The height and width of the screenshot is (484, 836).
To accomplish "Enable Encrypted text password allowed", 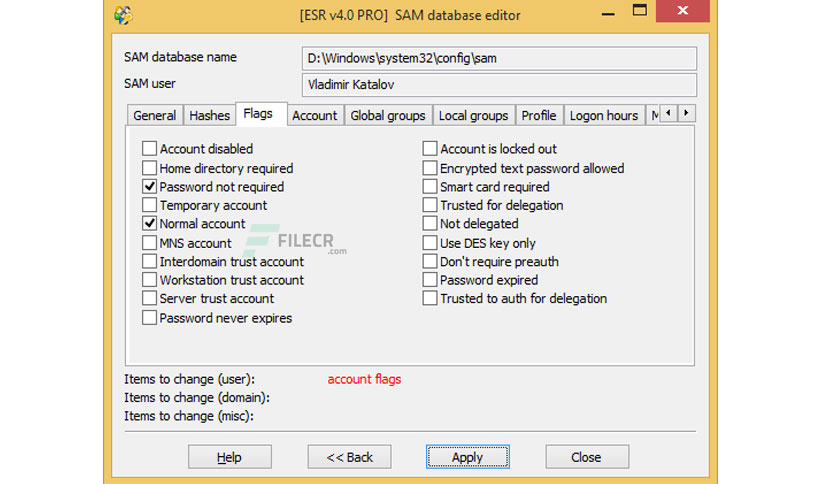I will point(430,168).
